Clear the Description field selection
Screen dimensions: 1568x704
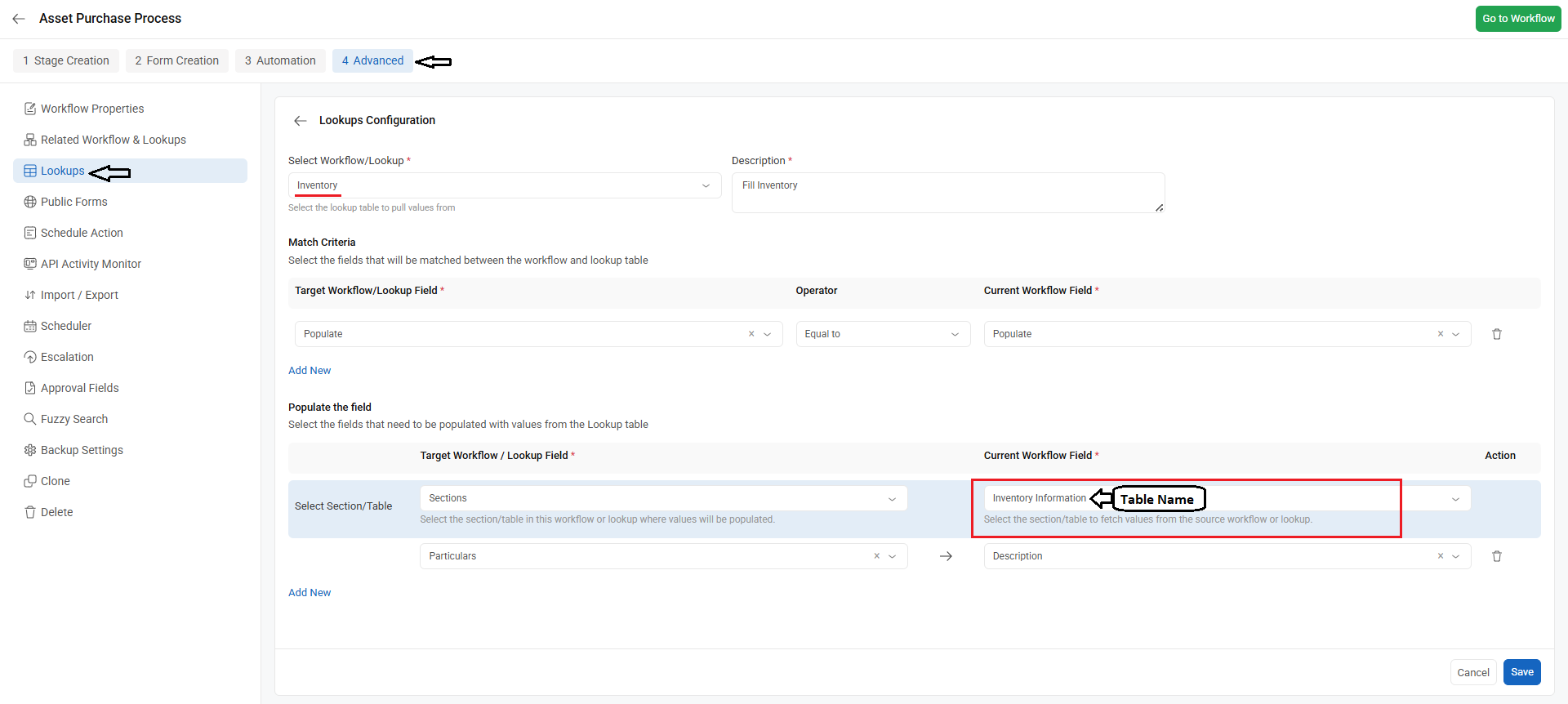[1440, 556]
